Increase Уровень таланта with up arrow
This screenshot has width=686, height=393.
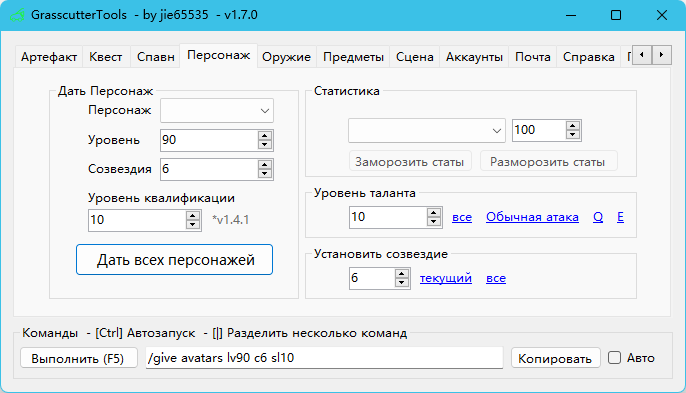(434, 213)
